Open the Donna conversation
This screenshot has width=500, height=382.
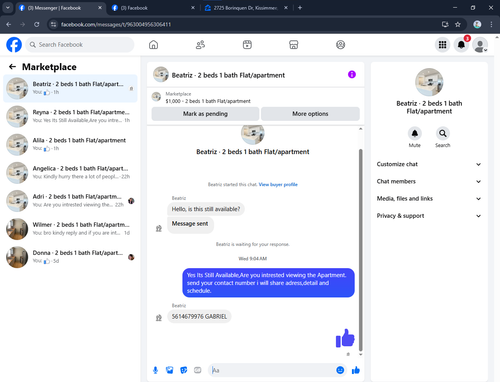[70, 257]
